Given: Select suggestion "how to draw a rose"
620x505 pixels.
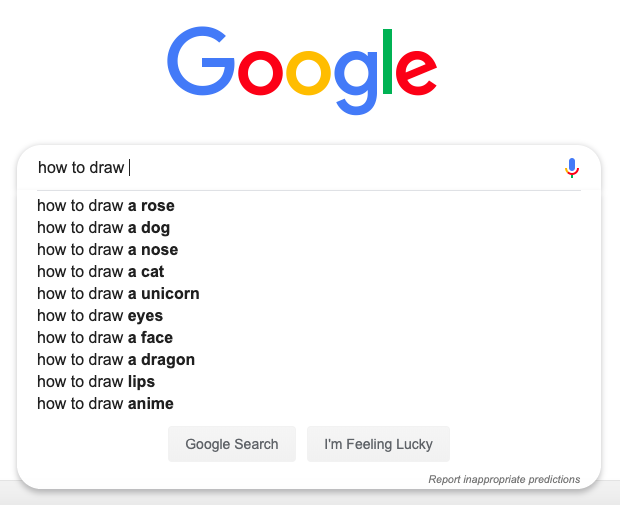Looking at the screenshot, I should click(x=106, y=206).
